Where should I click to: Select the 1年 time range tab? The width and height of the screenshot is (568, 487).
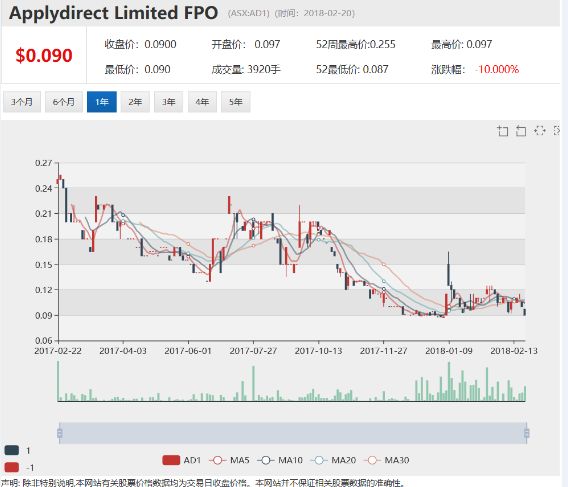(102, 102)
